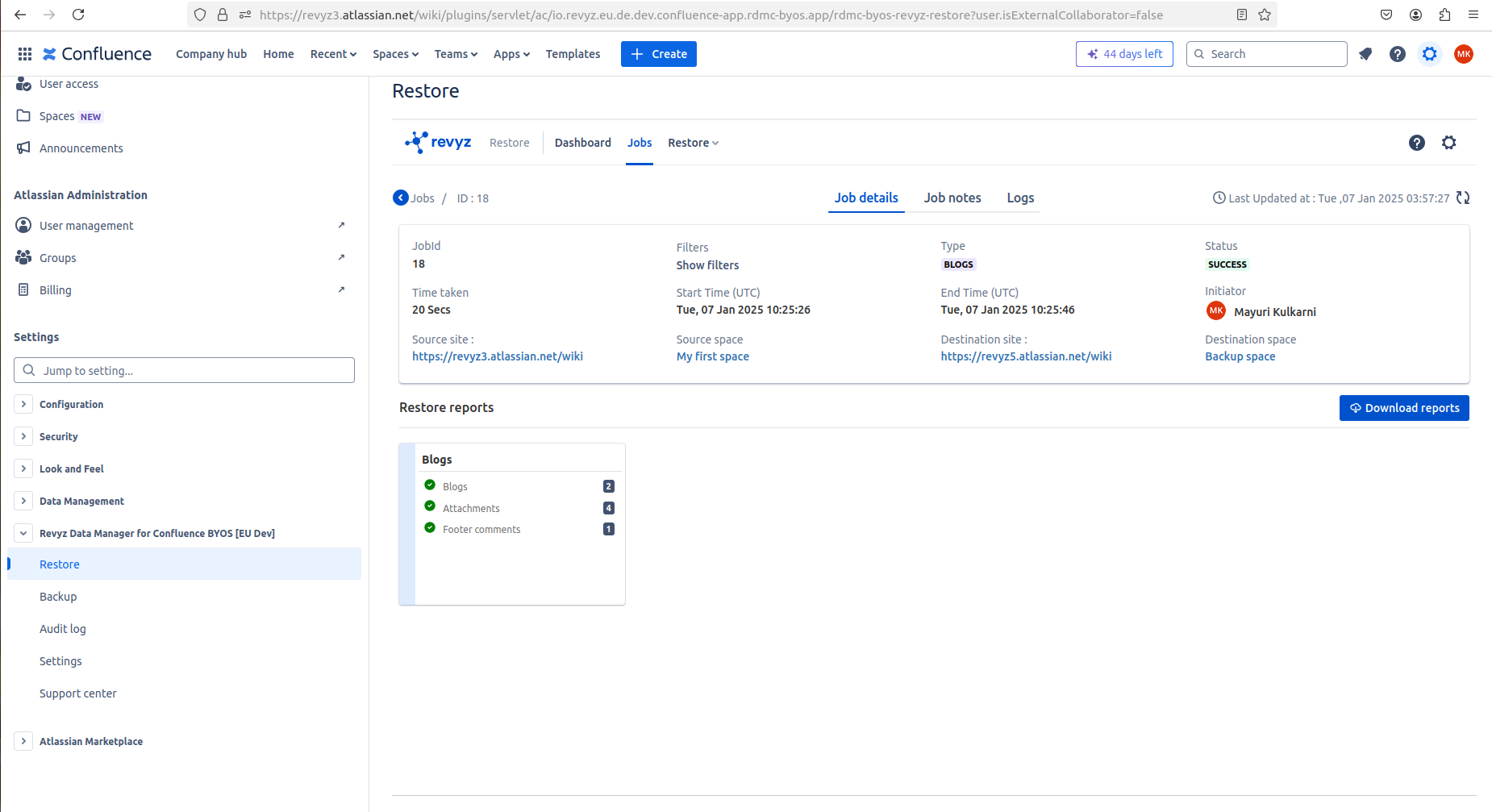
Task: Click the Blogs green success checkmark
Action: tap(430, 485)
